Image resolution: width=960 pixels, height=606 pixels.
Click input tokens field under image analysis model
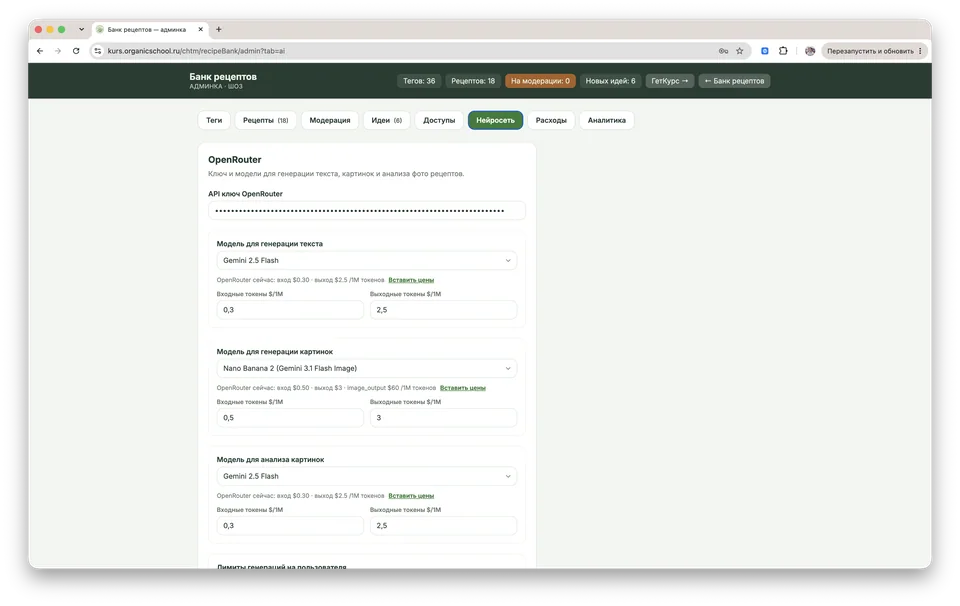pyautogui.click(x=290, y=525)
